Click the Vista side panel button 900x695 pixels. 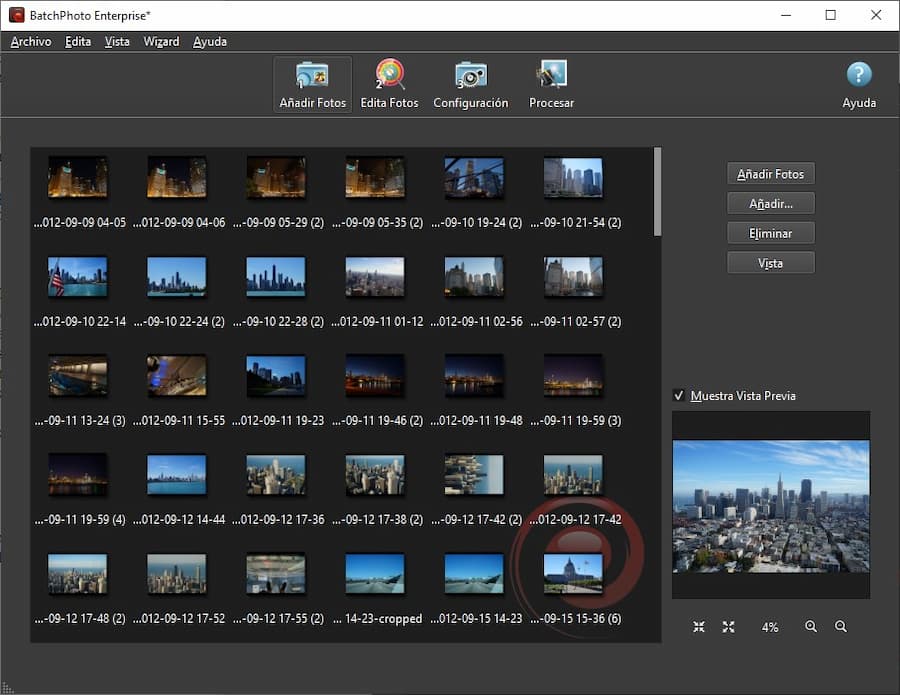tap(770, 263)
